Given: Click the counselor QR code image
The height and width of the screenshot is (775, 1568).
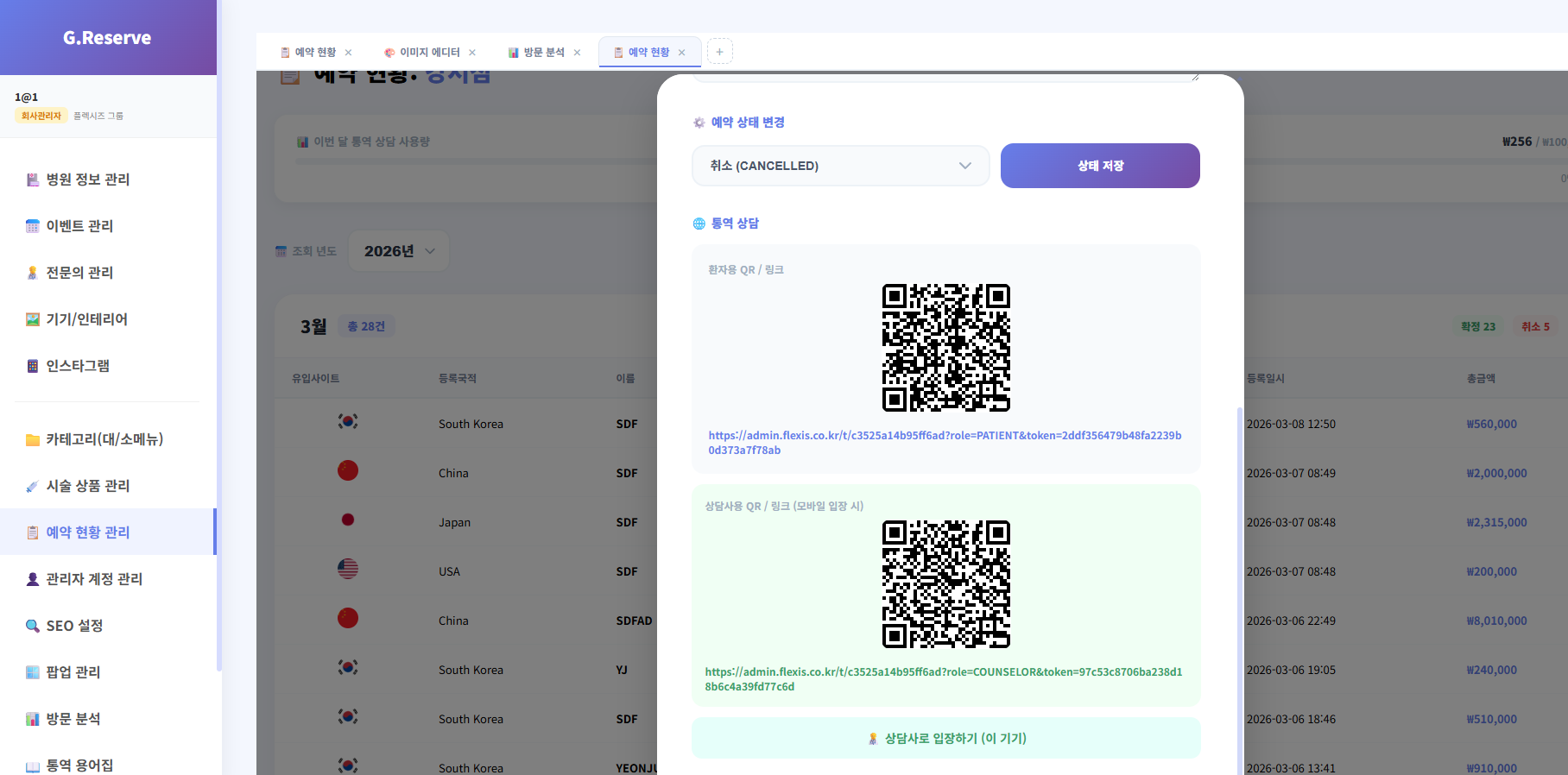Looking at the screenshot, I should pyautogui.click(x=945, y=584).
